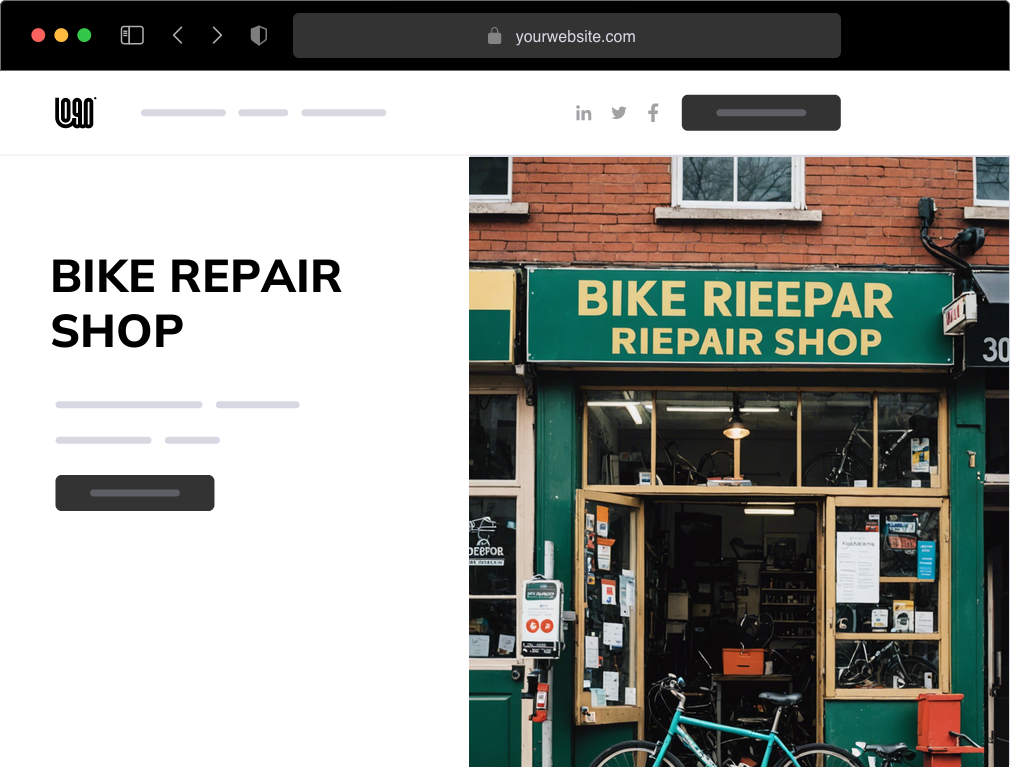
Task: Select the Twitter social icon
Action: click(618, 113)
